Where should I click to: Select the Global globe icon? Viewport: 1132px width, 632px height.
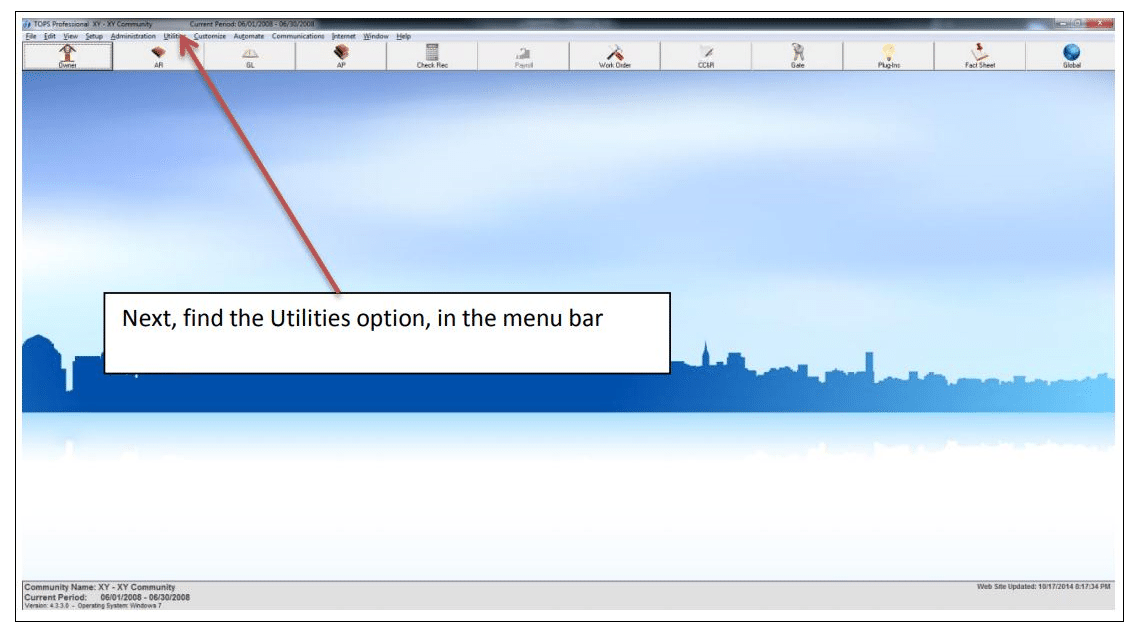point(1071,56)
